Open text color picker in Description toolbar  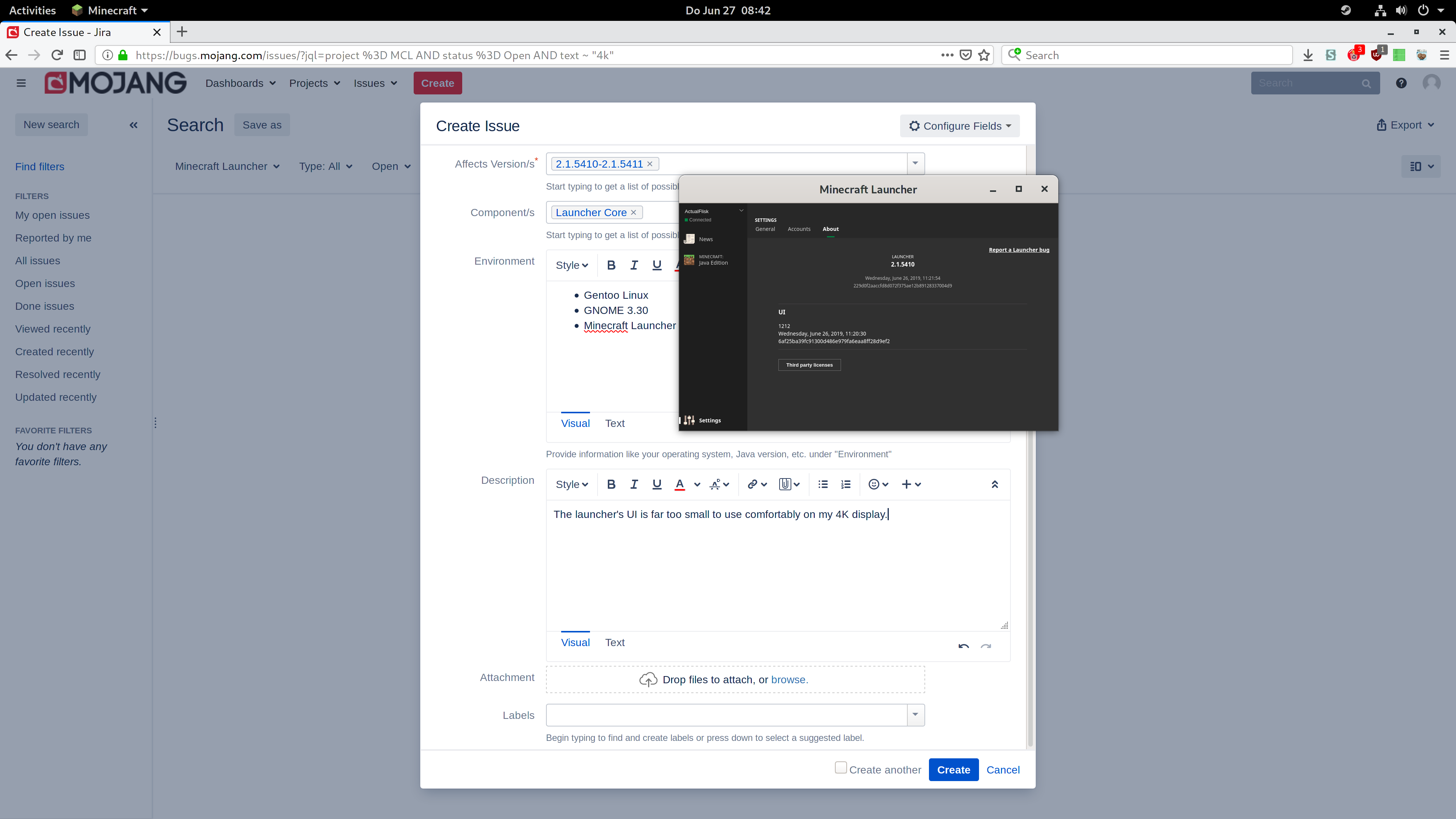(697, 485)
